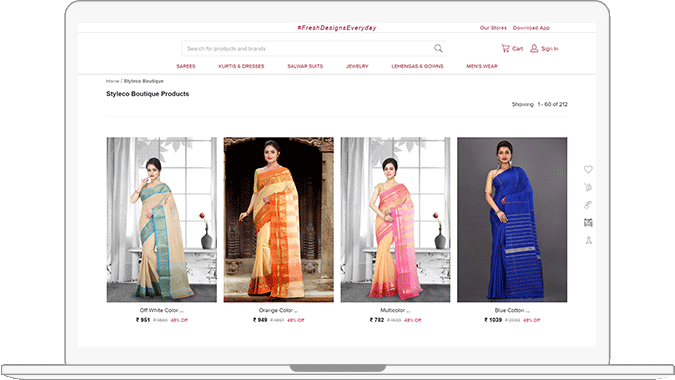Click the 'Showing 1 - 60 of 212' text
Screen dimensions: 675x380
click(539, 104)
